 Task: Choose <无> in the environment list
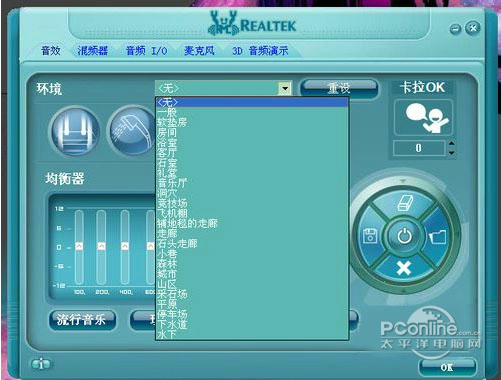pyautogui.click(x=252, y=102)
